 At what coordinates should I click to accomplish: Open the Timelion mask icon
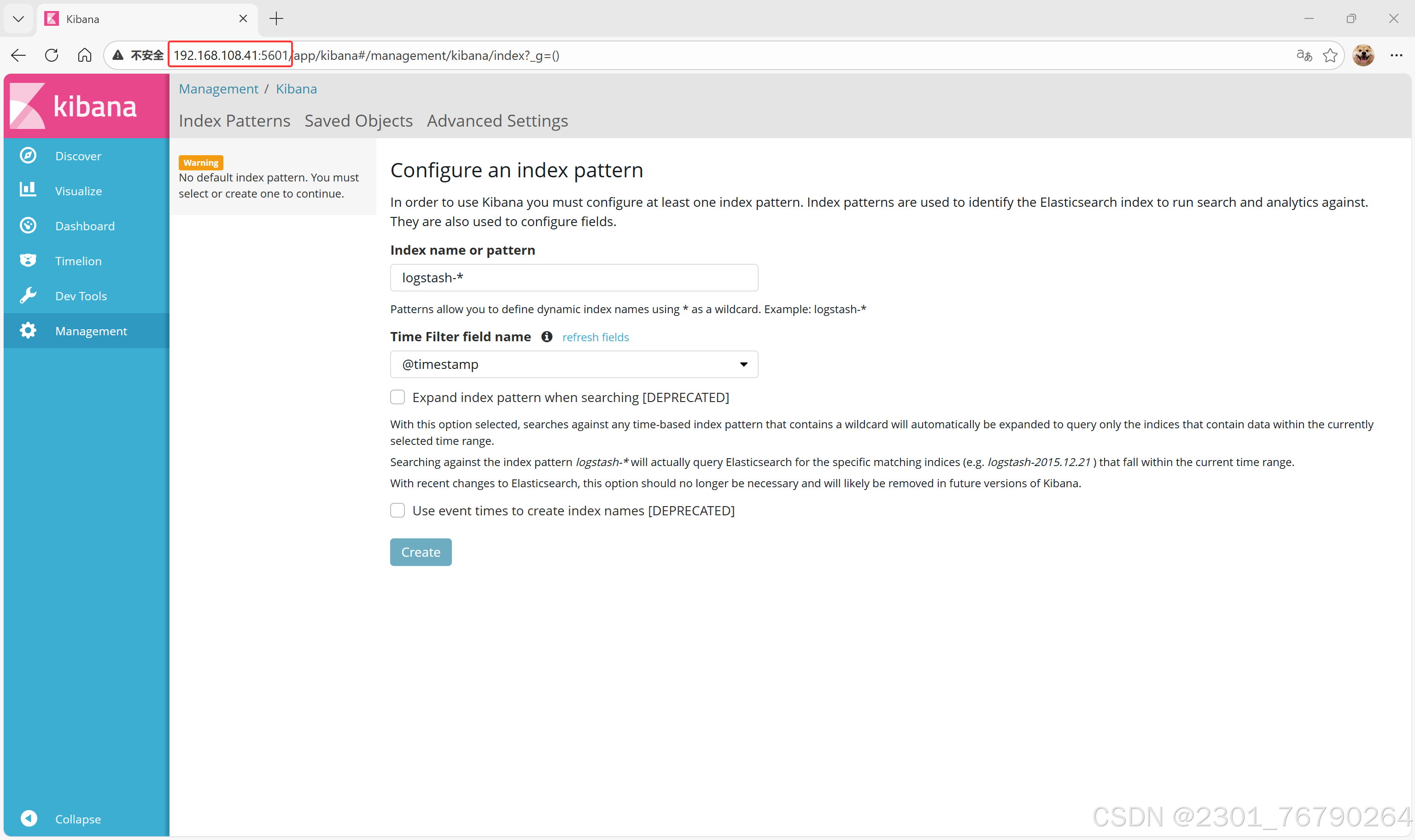tap(28, 260)
